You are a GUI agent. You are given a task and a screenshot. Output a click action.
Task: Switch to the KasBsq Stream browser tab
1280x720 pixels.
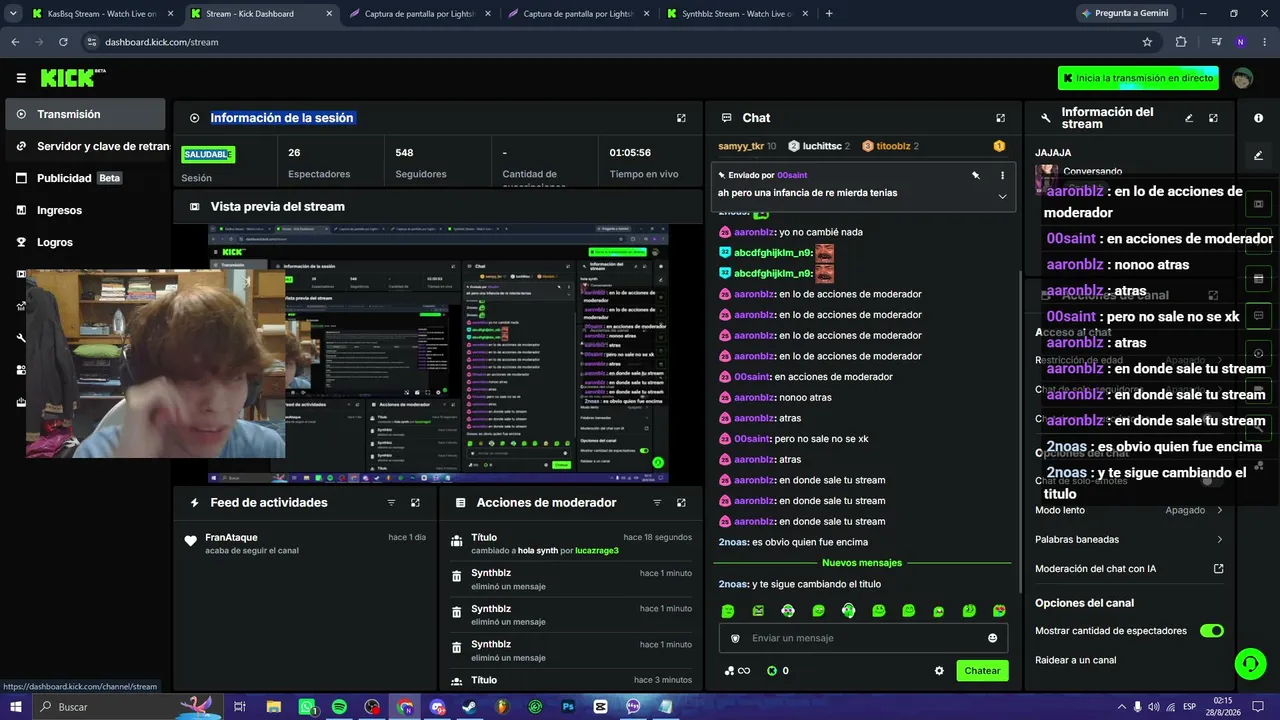click(x=101, y=14)
